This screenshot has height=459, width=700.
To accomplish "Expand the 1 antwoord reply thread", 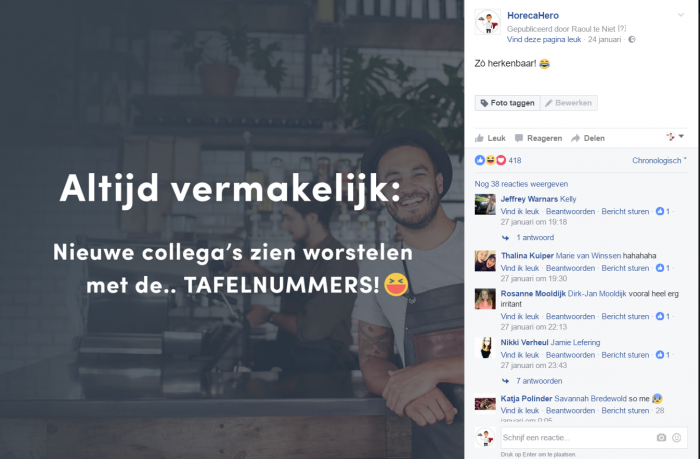I will [535, 238].
